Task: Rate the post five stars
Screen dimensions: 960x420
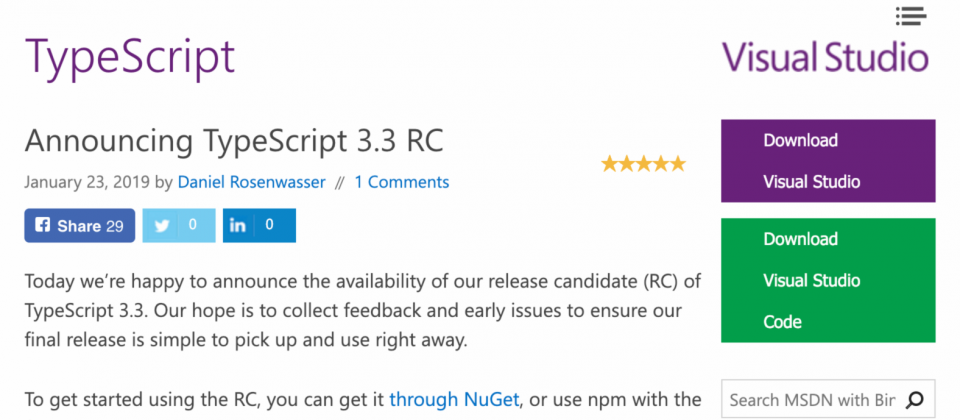Action: 678,164
